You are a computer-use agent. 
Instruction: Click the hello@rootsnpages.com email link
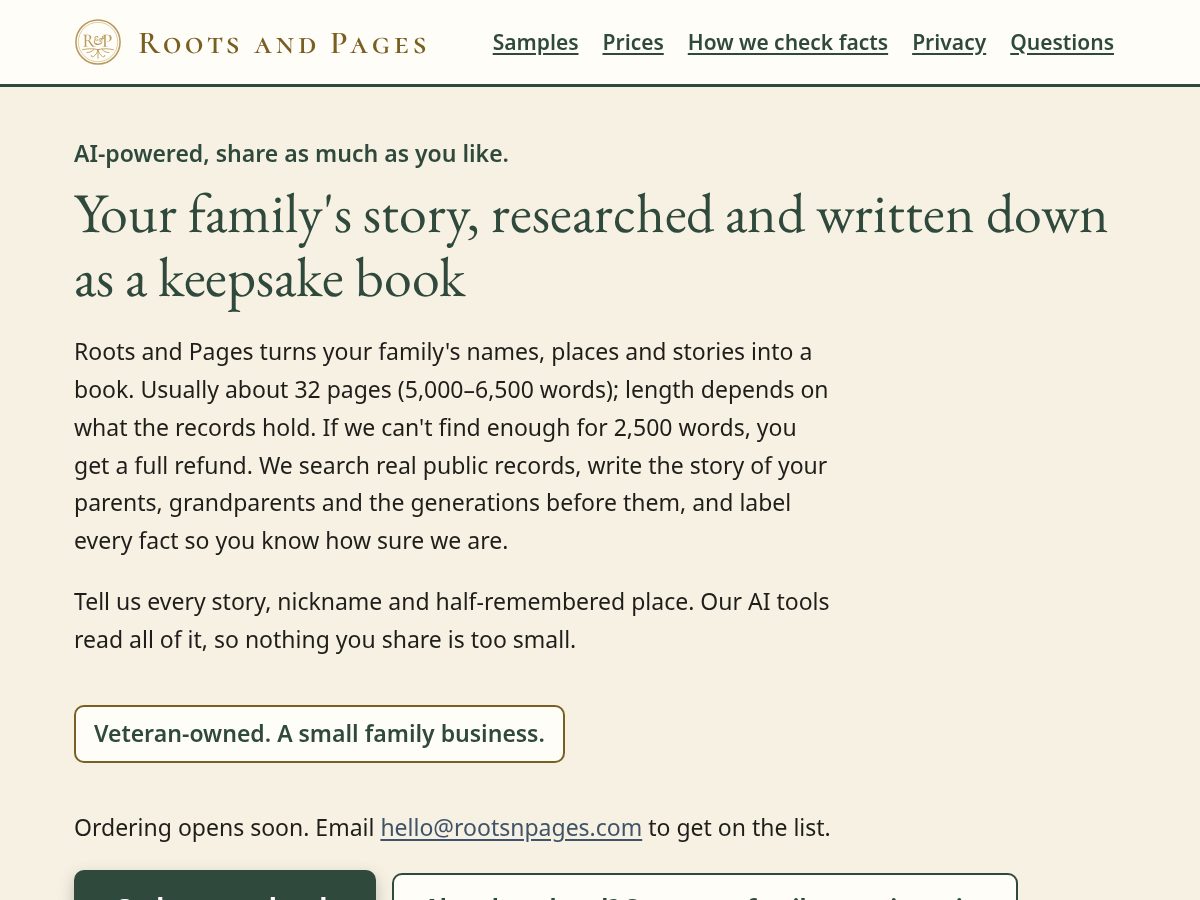511,828
